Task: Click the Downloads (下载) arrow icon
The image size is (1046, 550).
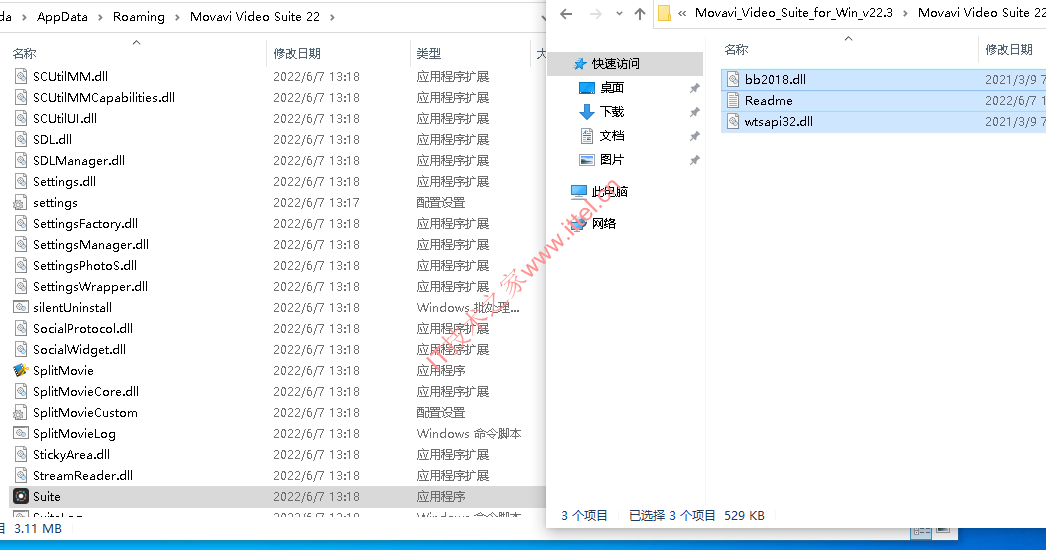Action: coord(586,111)
